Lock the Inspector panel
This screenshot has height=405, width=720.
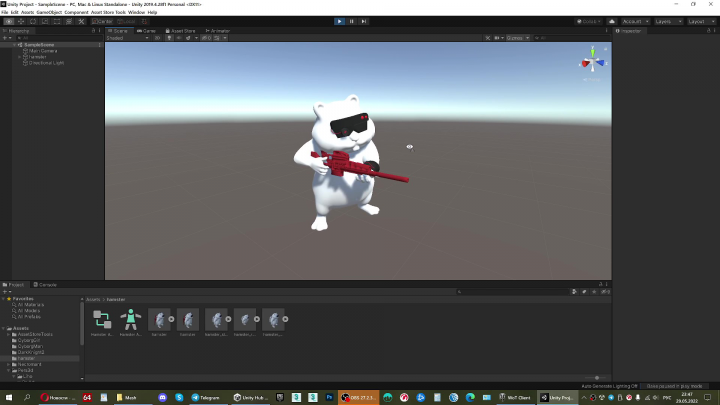tap(709, 31)
